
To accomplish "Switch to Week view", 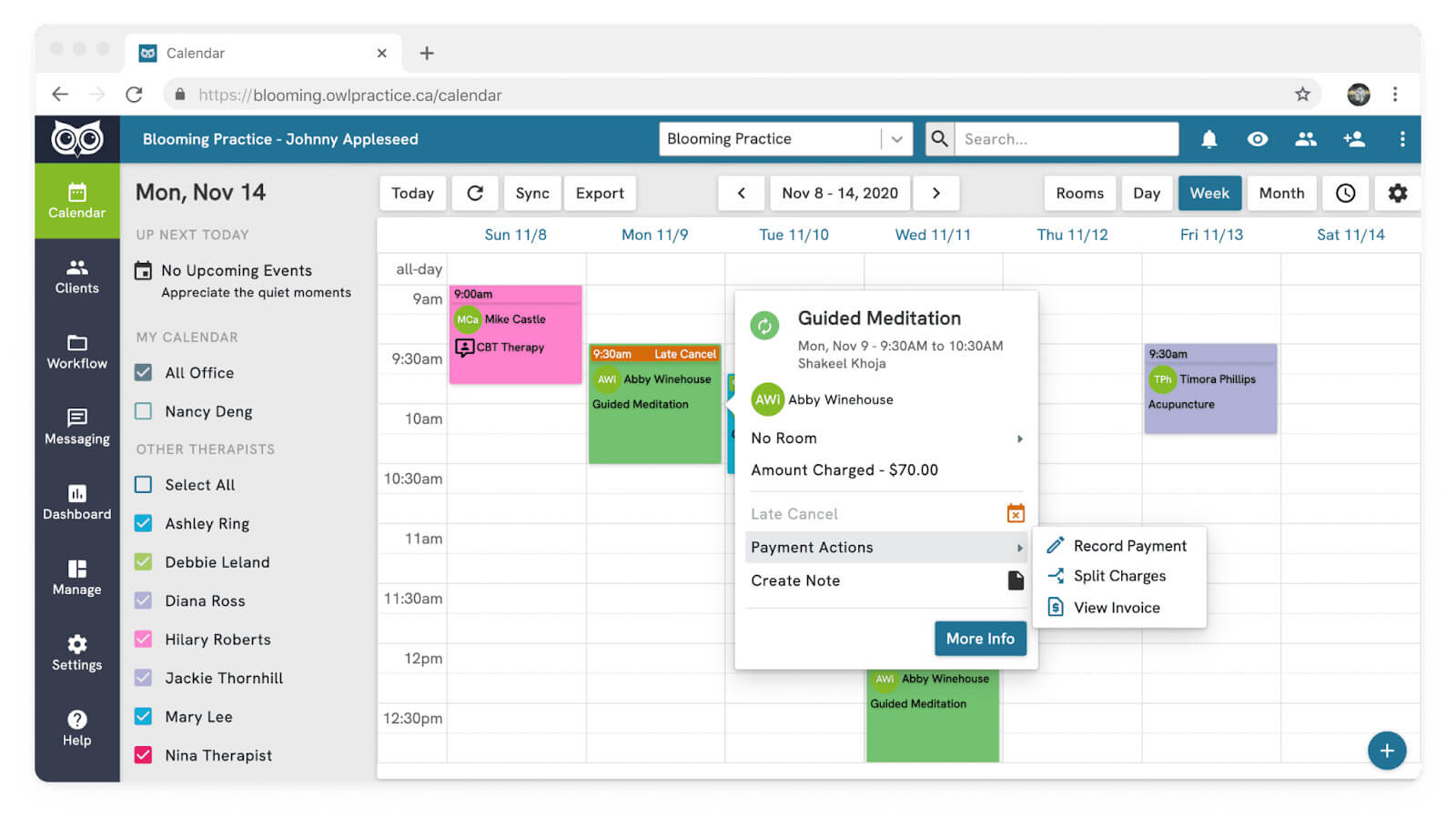I will 1209,193.
